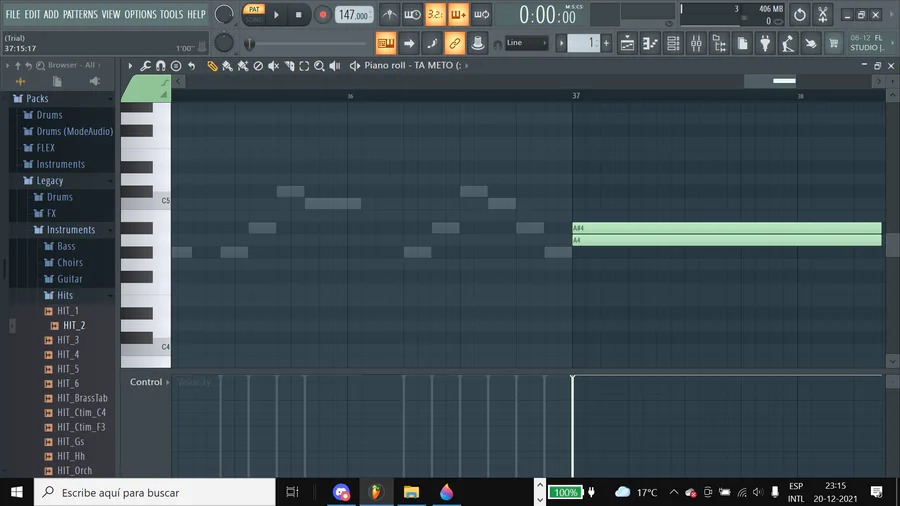Screen dimensions: 900x506
Task: Click the Record button
Action: [x=323, y=15]
